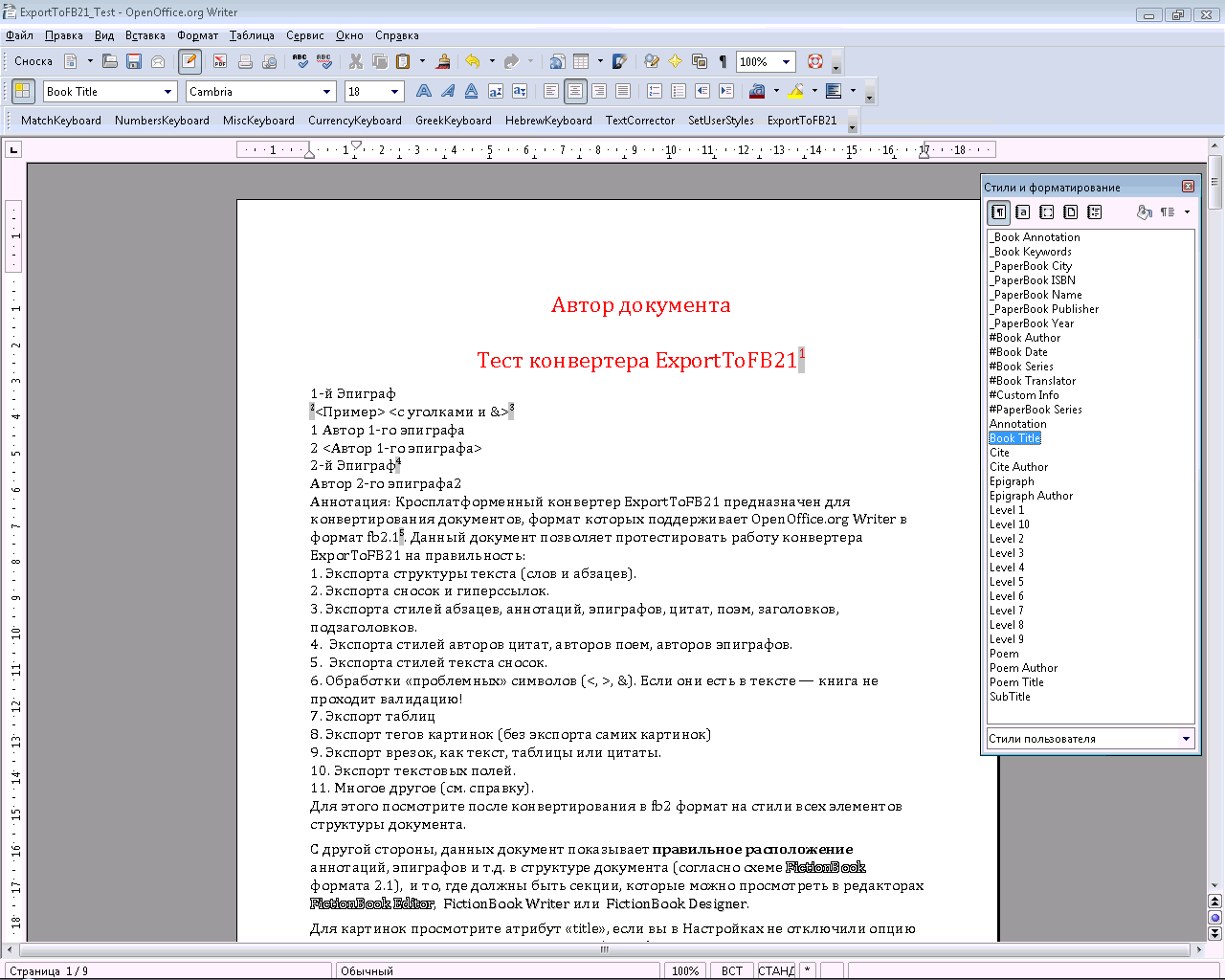Image resolution: width=1225 pixels, height=980 pixels.
Task: Toggle Edit File mode button
Action: [189, 61]
